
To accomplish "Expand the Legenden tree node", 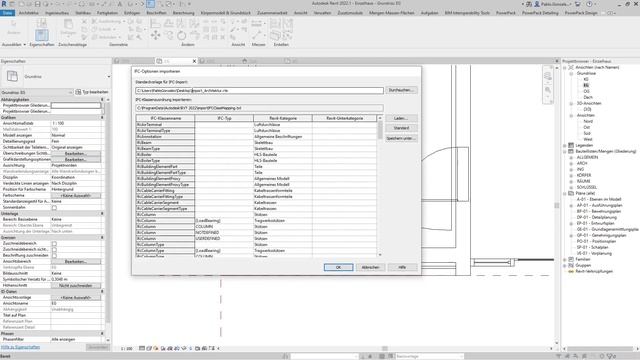I will pos(565,145).
